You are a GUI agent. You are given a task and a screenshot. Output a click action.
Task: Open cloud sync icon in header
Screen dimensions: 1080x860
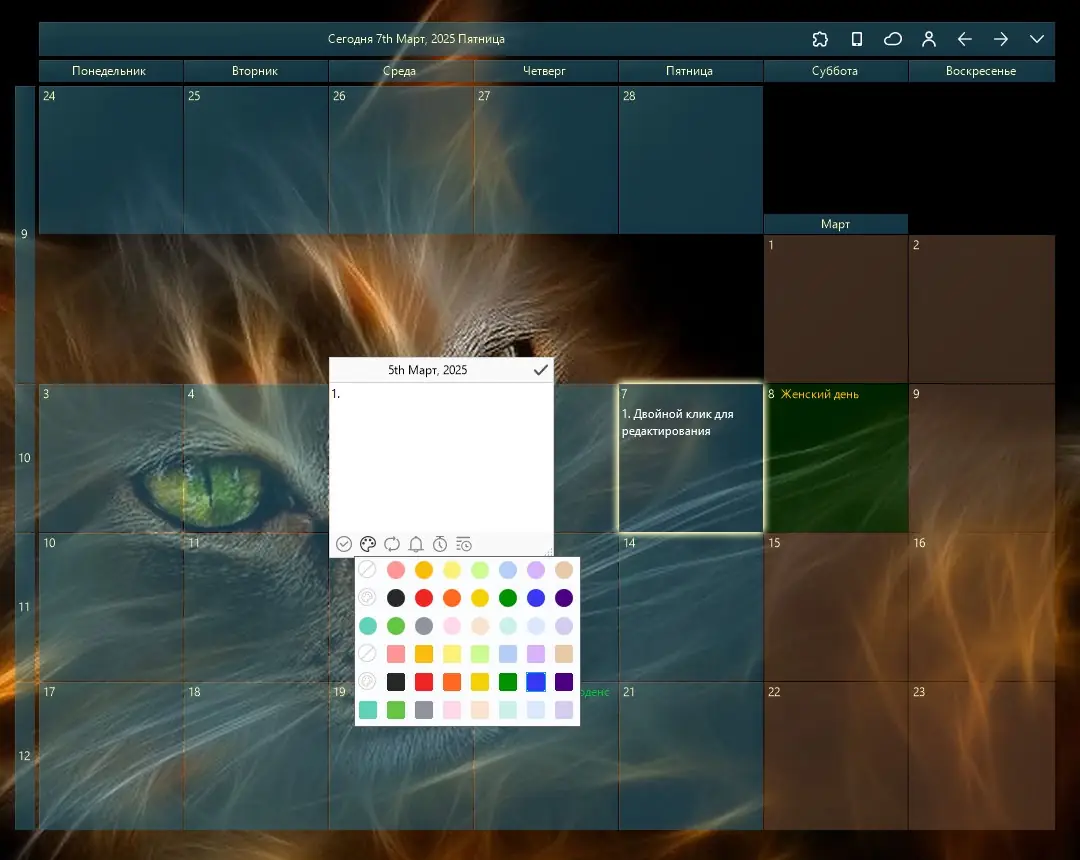[893, 39]
